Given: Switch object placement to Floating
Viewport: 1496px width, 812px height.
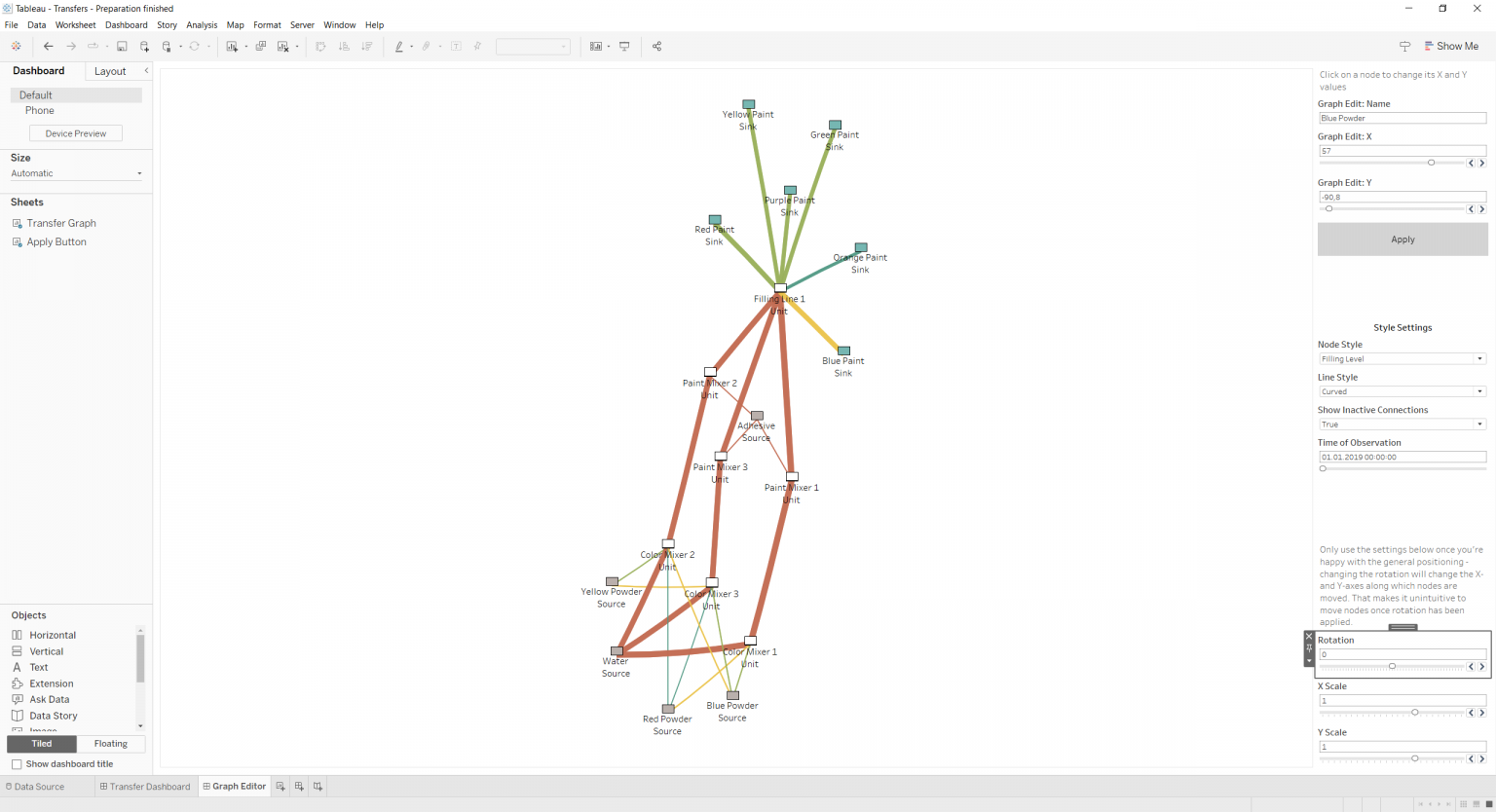Looking at the screenshot, I should (x=110, y=743).
